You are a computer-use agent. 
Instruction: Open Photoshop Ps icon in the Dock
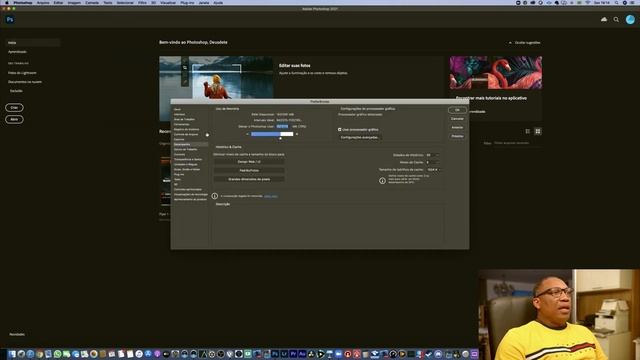coord(275,354)
